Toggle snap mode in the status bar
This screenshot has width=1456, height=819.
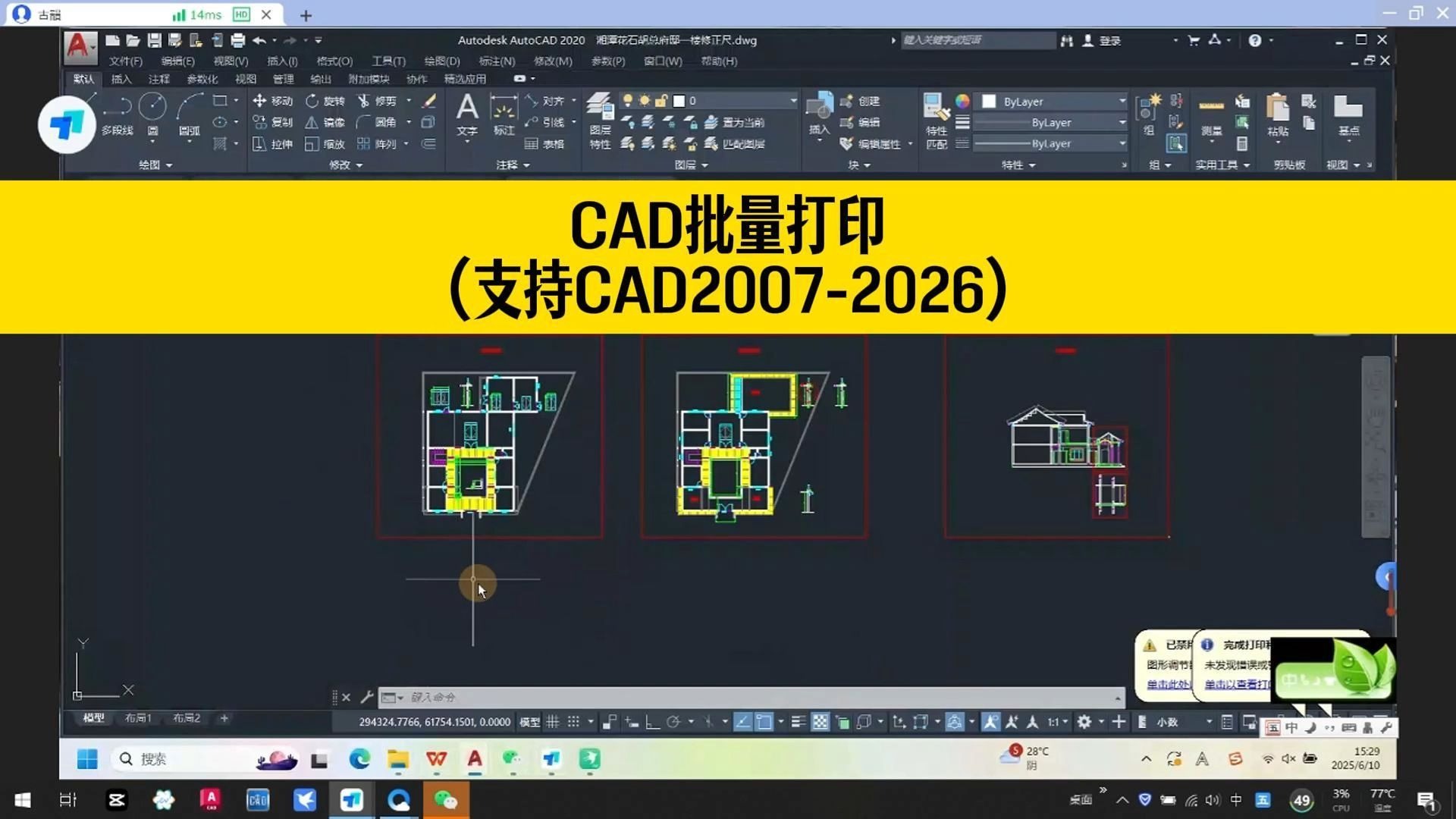point(574,721)
